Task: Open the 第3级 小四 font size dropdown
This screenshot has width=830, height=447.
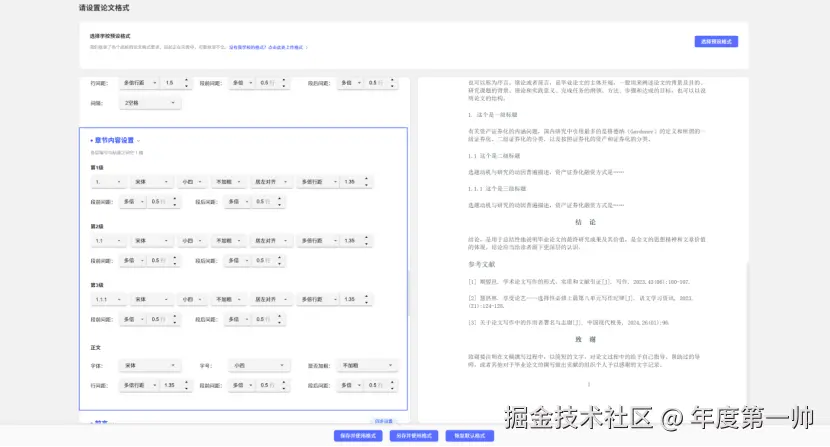Action: pyautogui.click(x=192, y=299)
